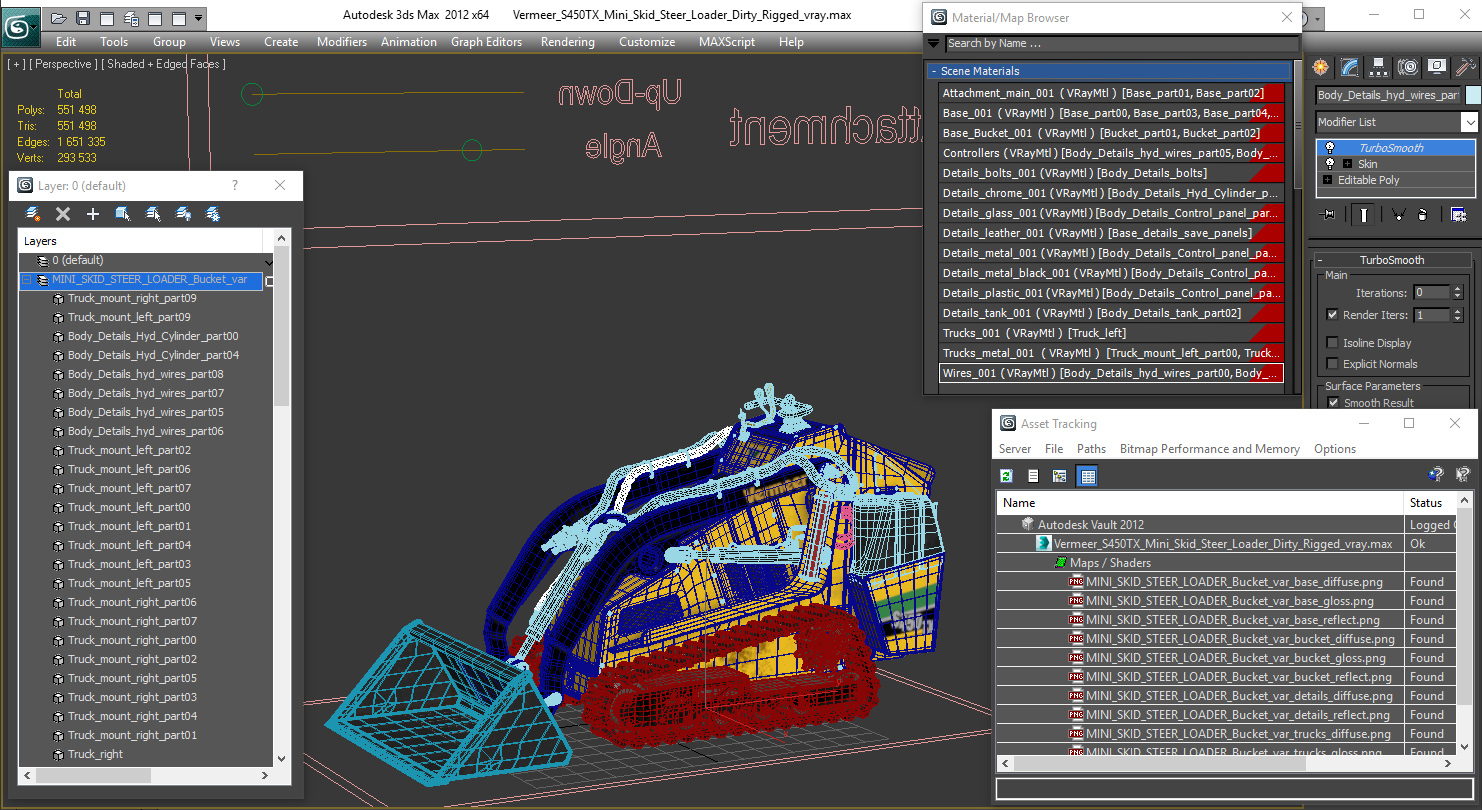Click the Table View icon in Asset Tracking
Viewport: 1482px width, 810px height.
[1088, 476]
